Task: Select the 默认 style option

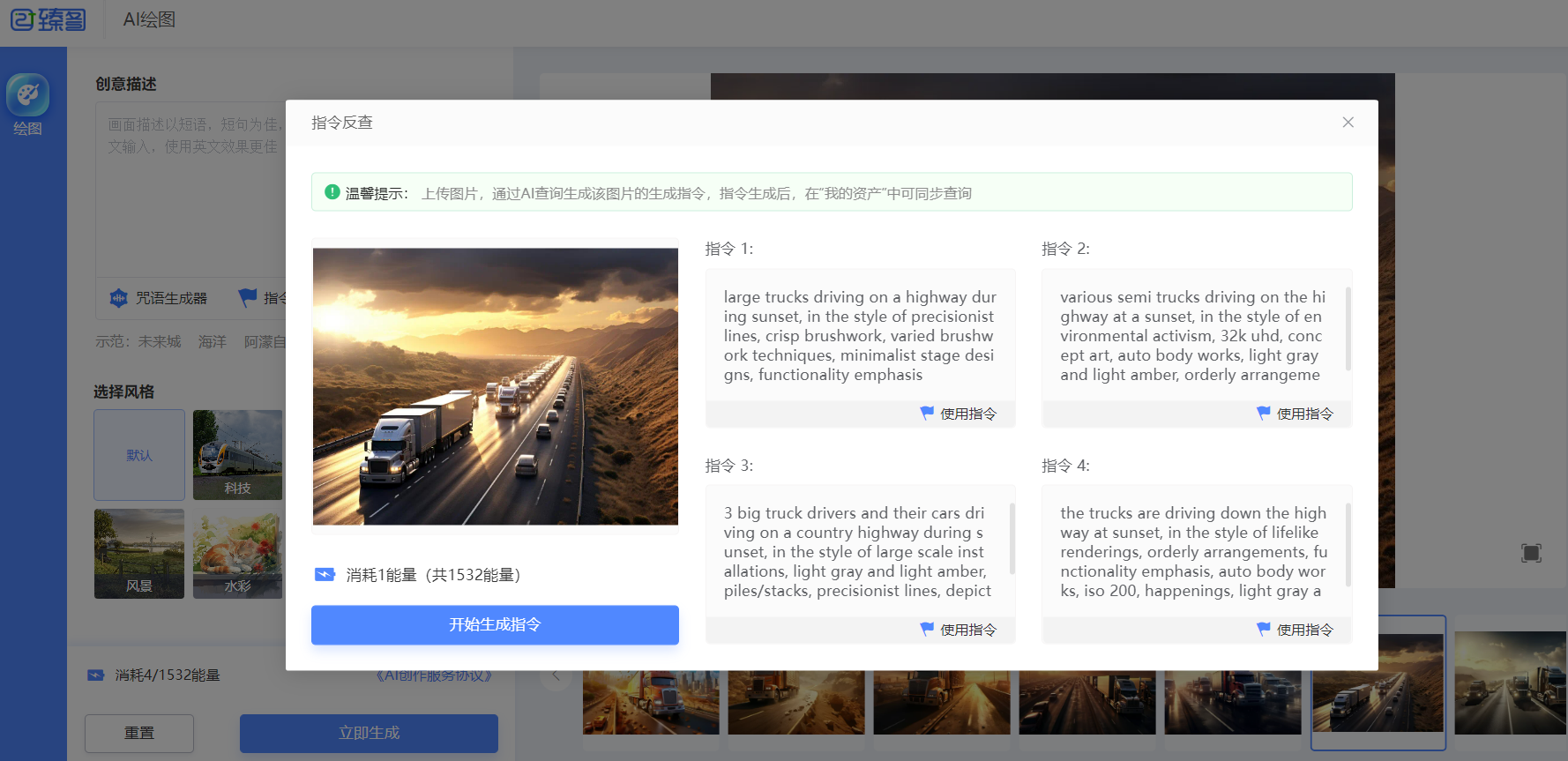Action: click(x=139, y=455)
